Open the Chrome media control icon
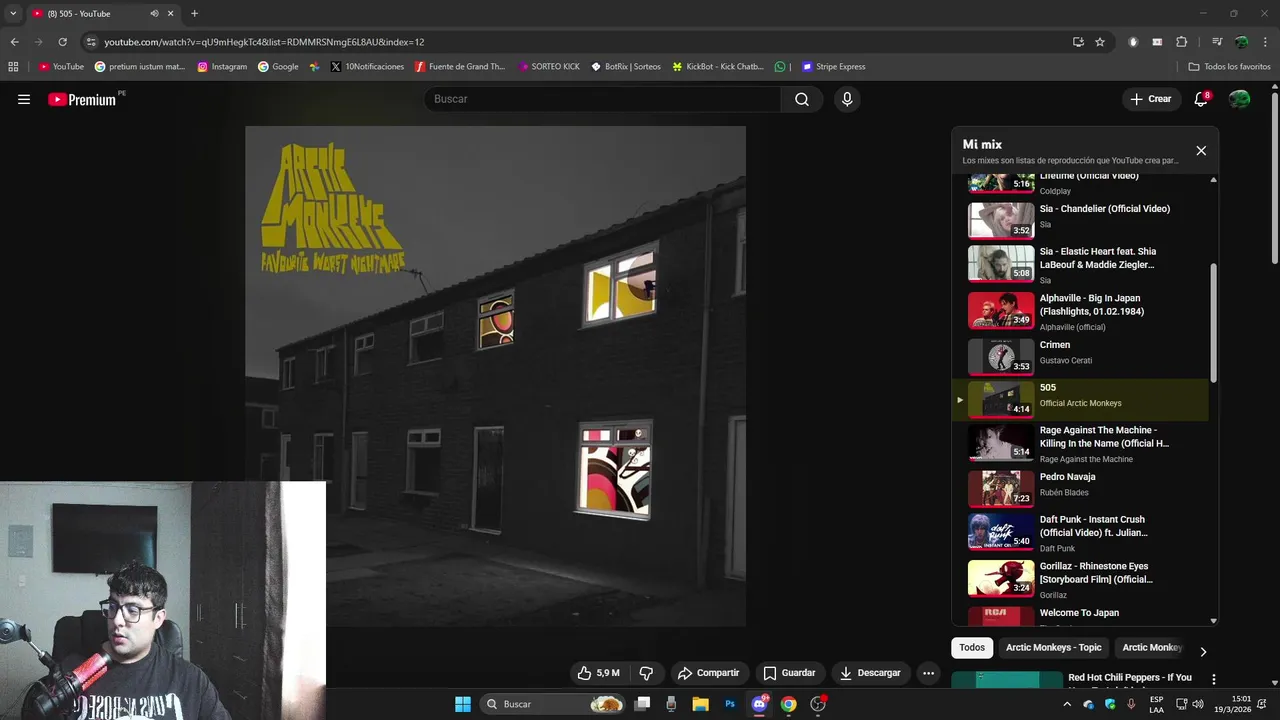 (x=1217, y=42)
